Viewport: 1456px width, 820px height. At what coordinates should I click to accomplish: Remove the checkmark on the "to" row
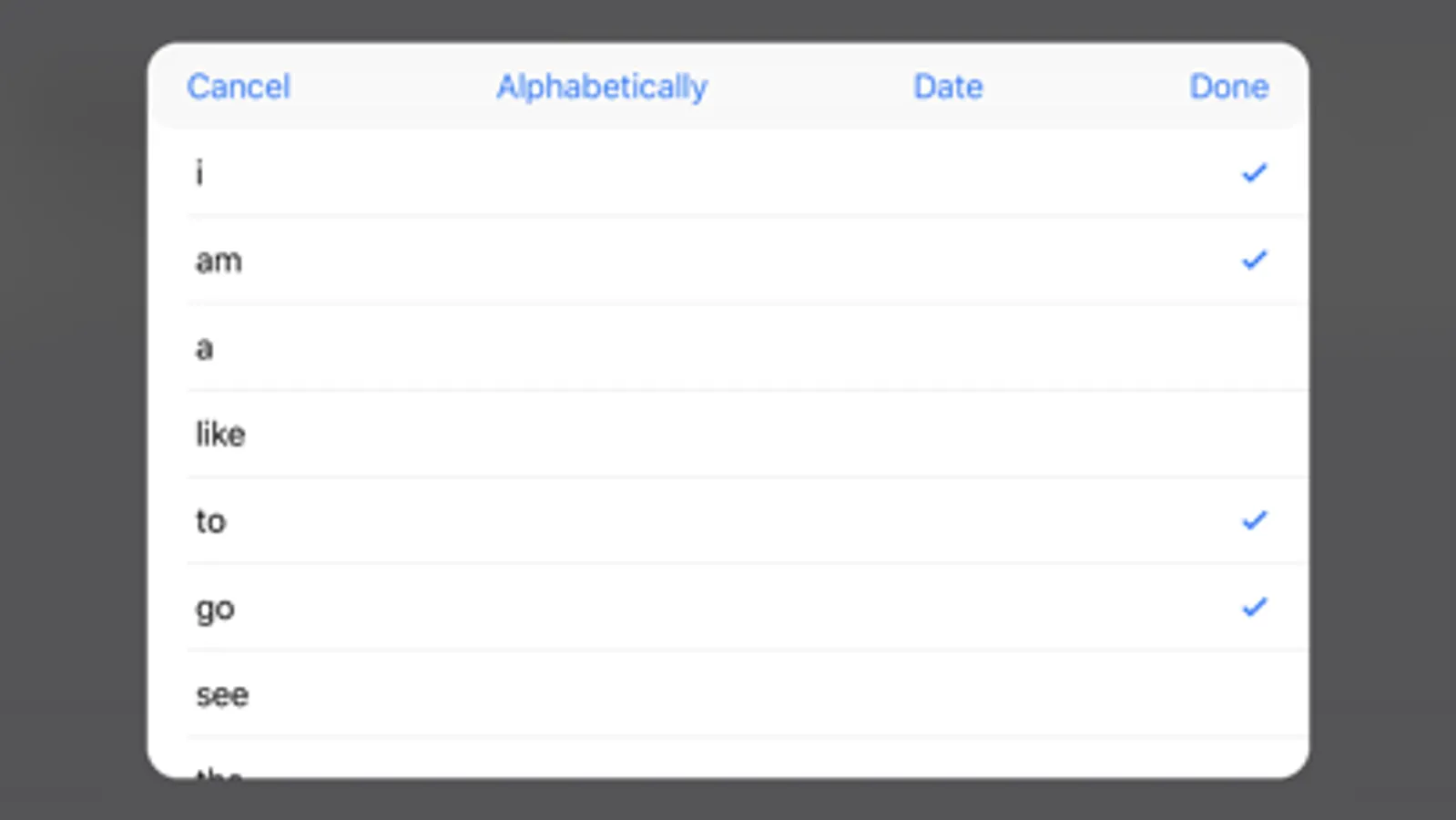click(1254, 520)
